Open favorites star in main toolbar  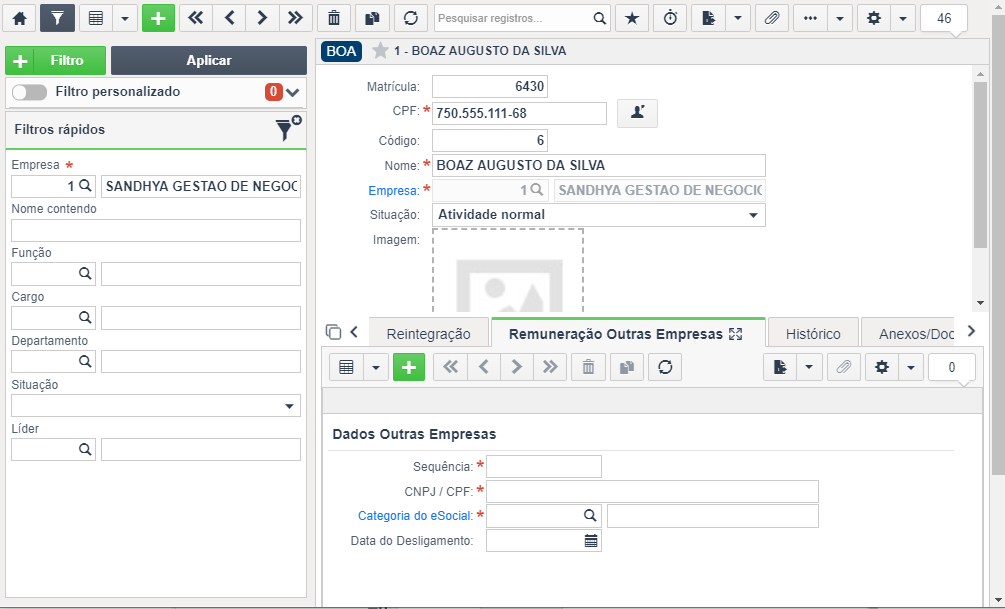click(x=632, y=18)
